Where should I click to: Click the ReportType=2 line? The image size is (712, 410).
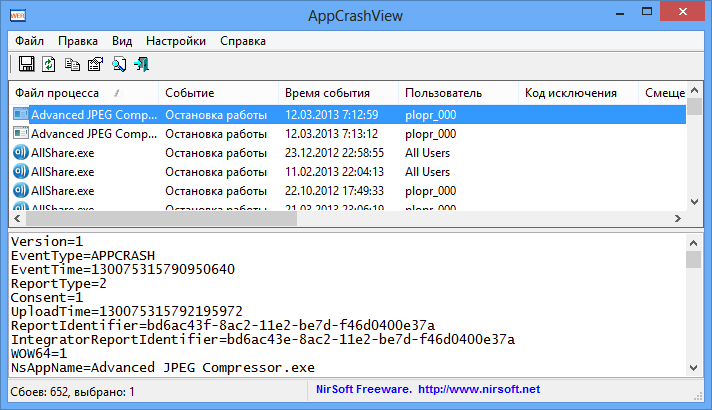(59, 284)
